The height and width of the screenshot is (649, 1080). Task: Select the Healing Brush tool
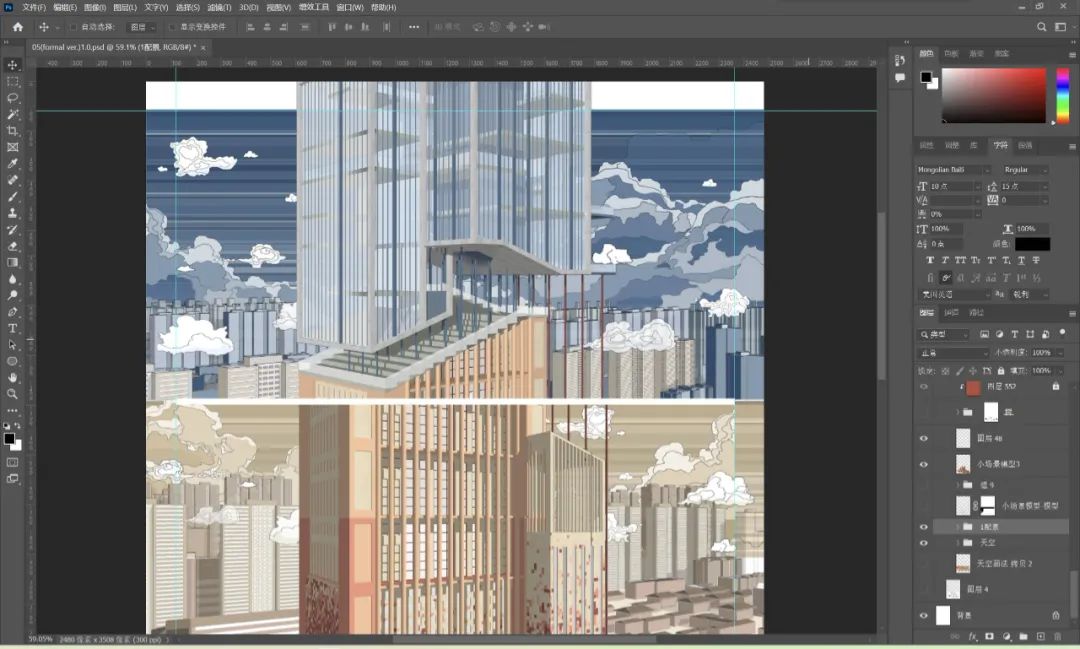pyautogui.click(x=12, y=180)
